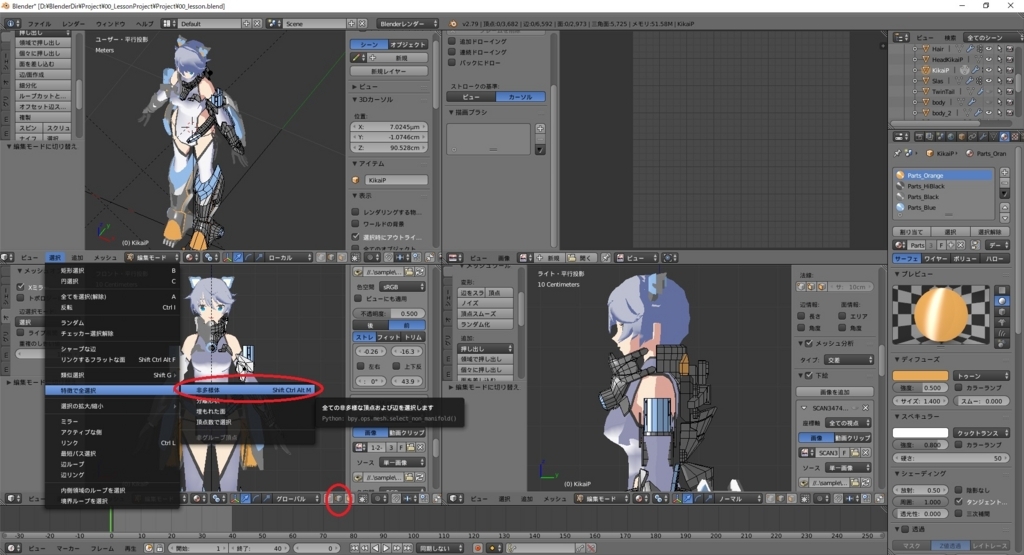The height and width of the screenshot is (555, 1024).
Task: Click ノイズ button in mesh tools
Action: click(x=485, y=303)
